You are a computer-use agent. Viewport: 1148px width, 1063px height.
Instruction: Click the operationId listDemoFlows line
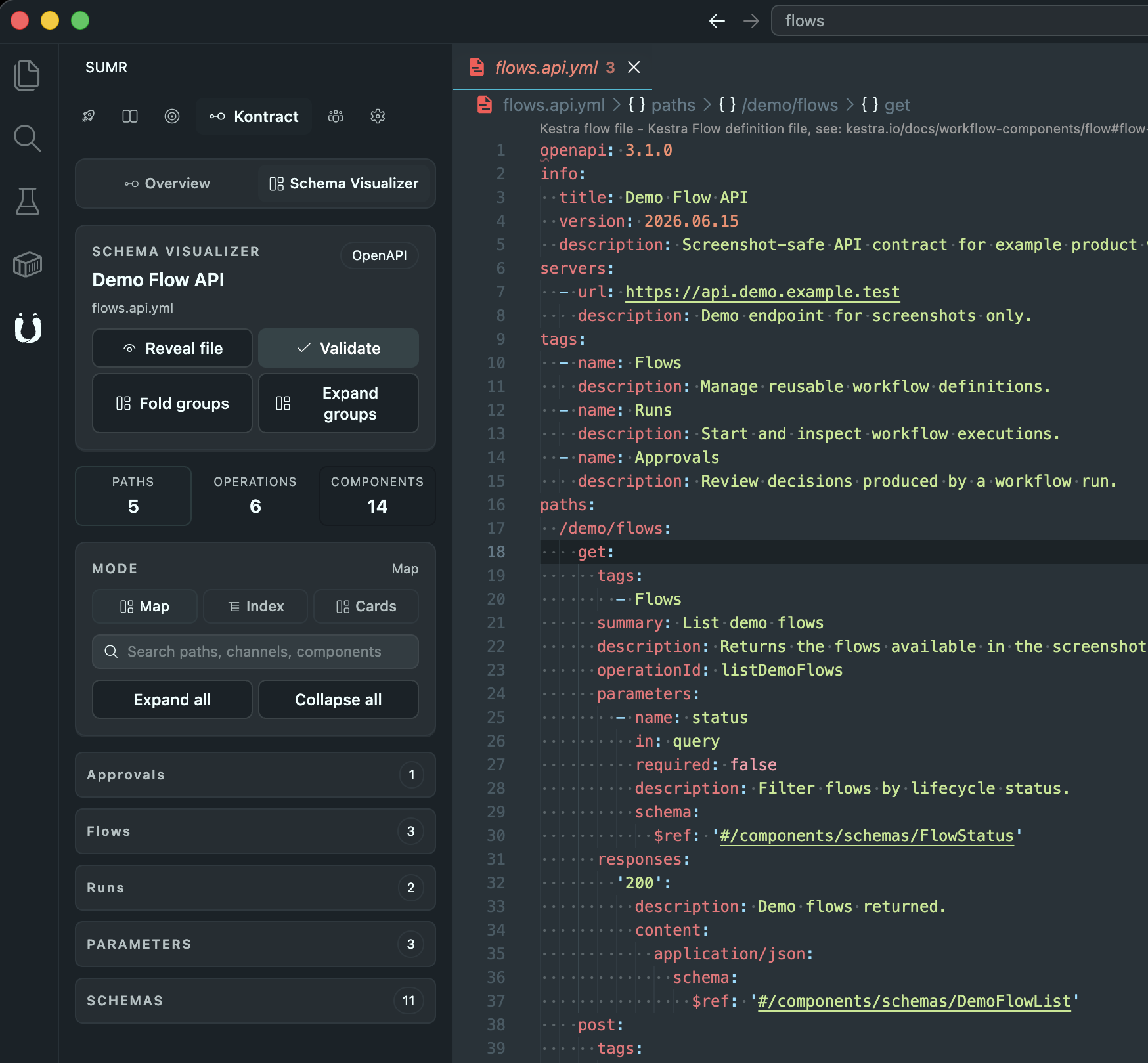[x=720, y=670]
